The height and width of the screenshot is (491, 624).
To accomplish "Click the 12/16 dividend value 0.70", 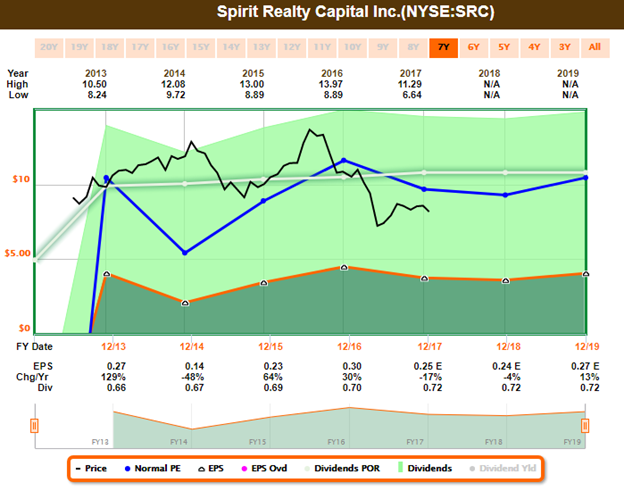I will point(352,388).
